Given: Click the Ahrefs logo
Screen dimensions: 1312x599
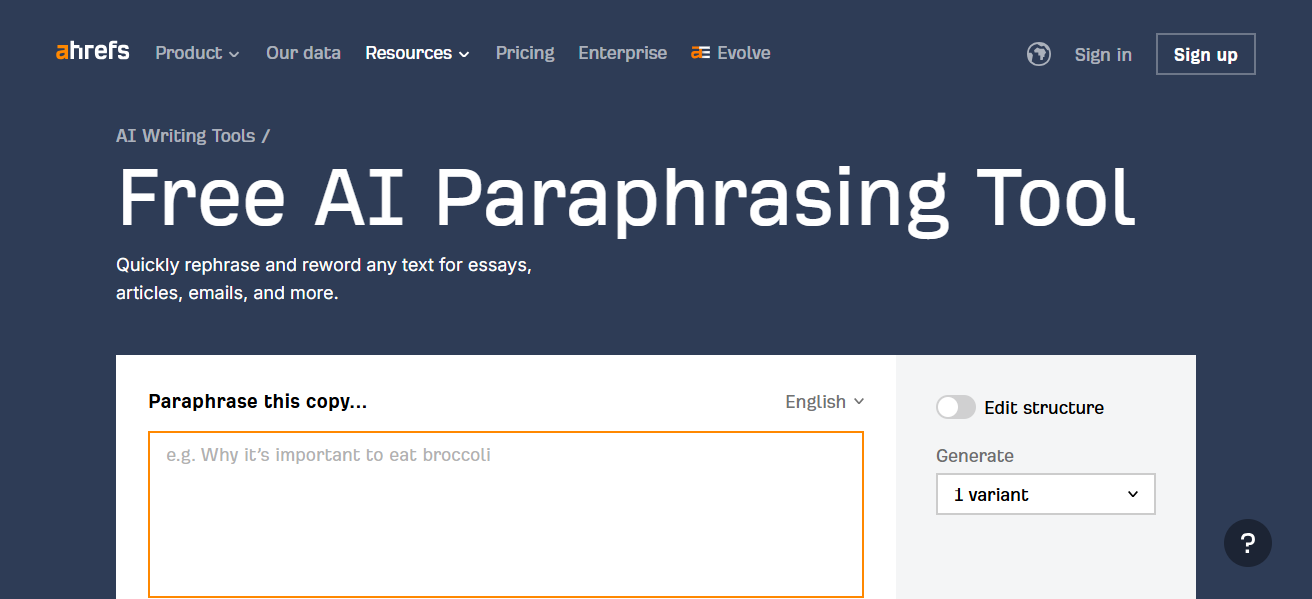Looking at the screenshot, I should coord(93,52).
